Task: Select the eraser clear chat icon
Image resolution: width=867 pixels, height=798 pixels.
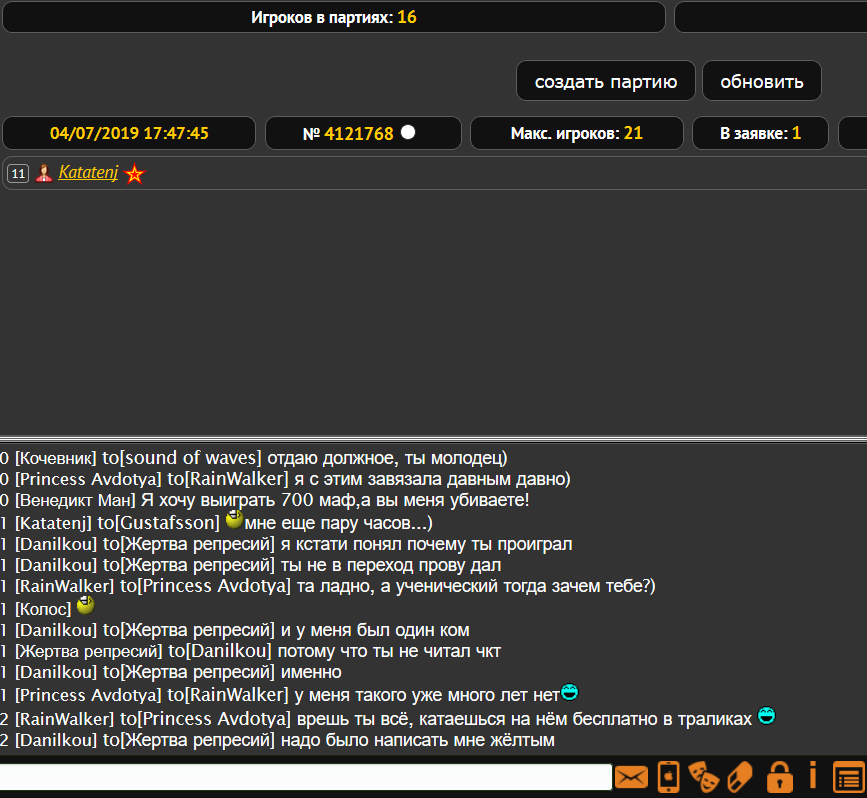Action: tap(740, 777)
